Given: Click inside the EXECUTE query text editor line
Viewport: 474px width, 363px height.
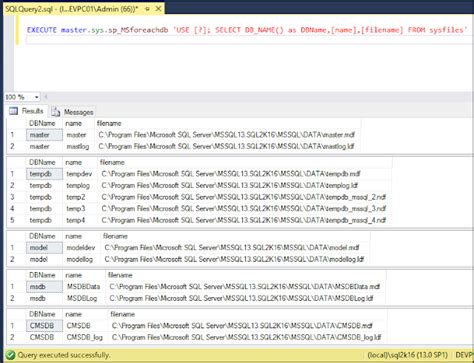Looking at the screenshot, I should (247, 30).
